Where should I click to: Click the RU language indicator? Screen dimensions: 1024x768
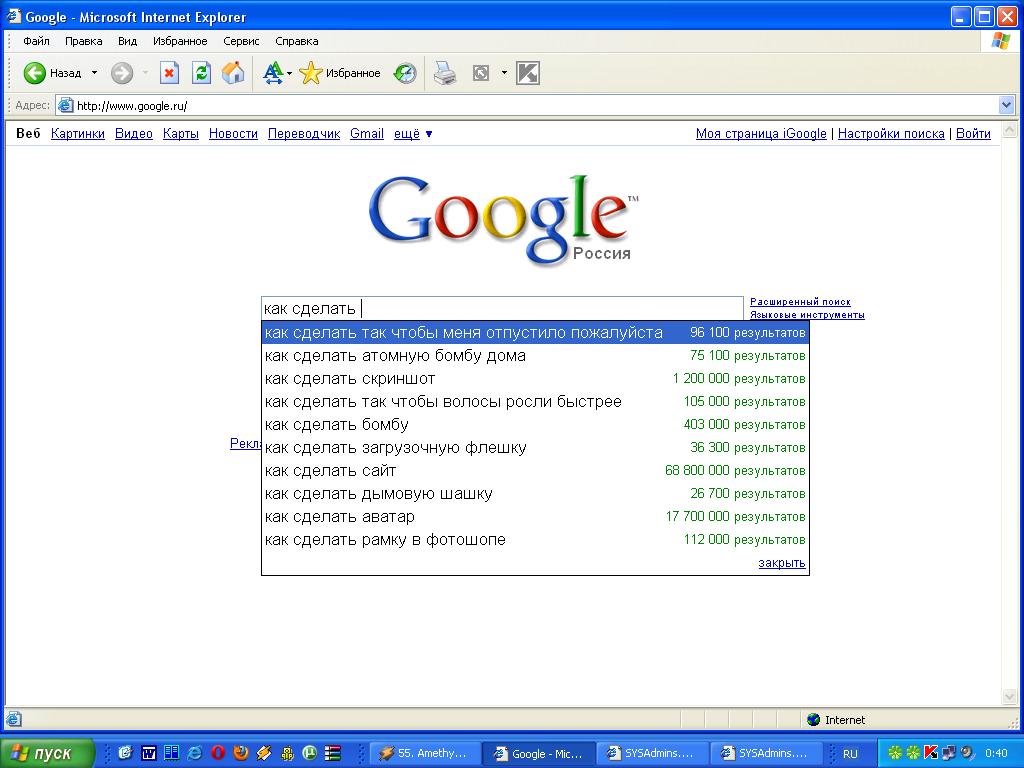click(850, 754)
